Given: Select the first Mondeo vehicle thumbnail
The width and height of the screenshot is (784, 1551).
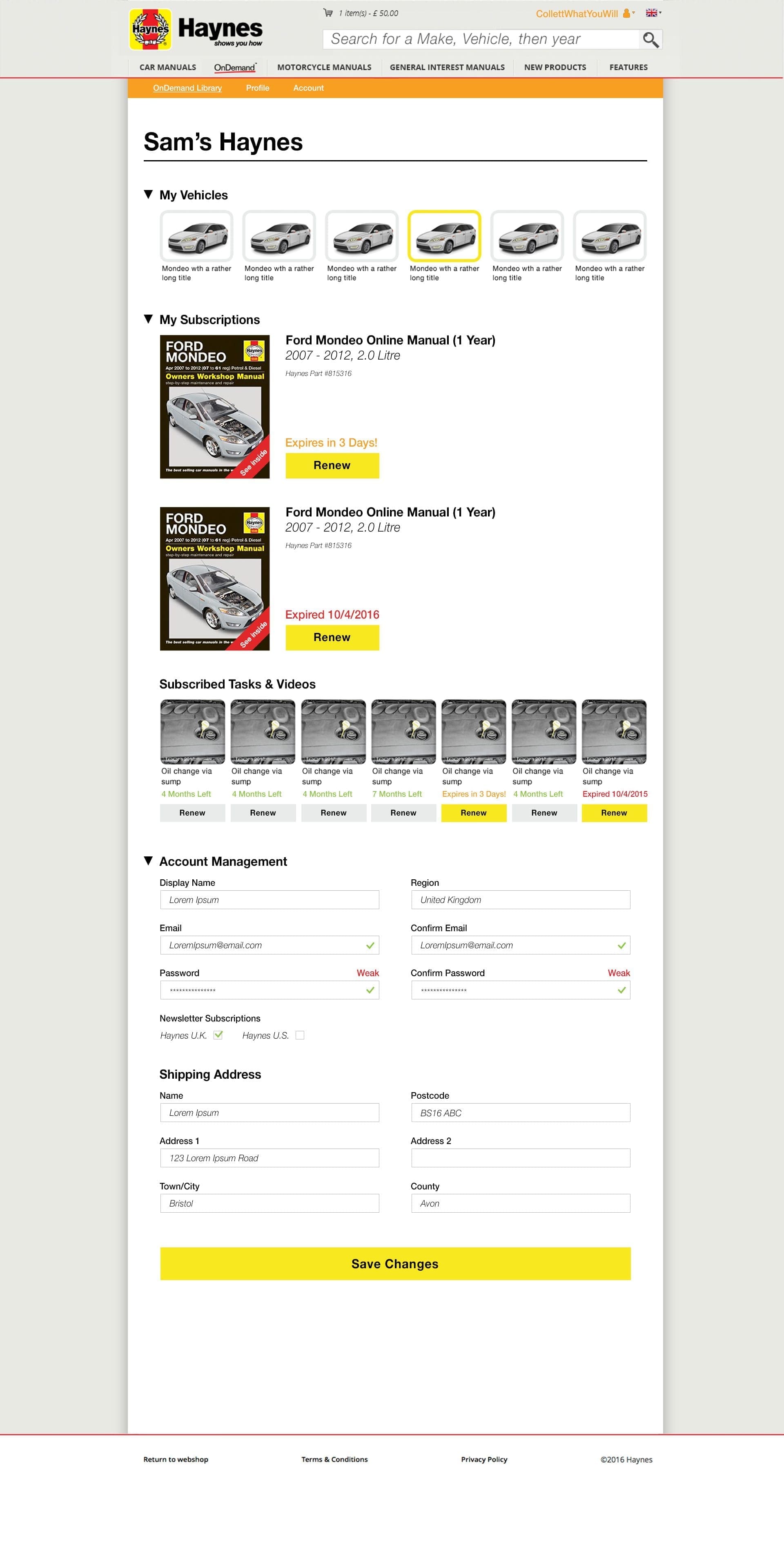Looking at the screenshot, I should coord(197,235).
